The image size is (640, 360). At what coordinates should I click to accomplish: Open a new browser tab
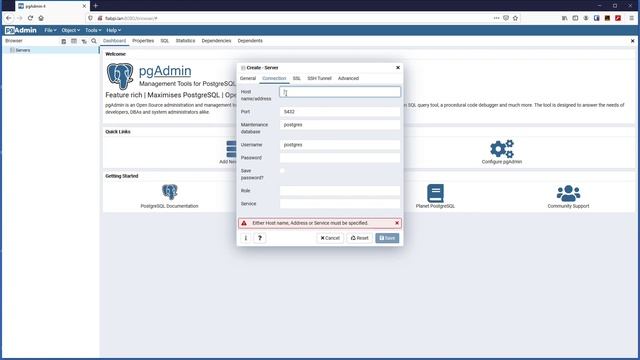pos(96,6)
